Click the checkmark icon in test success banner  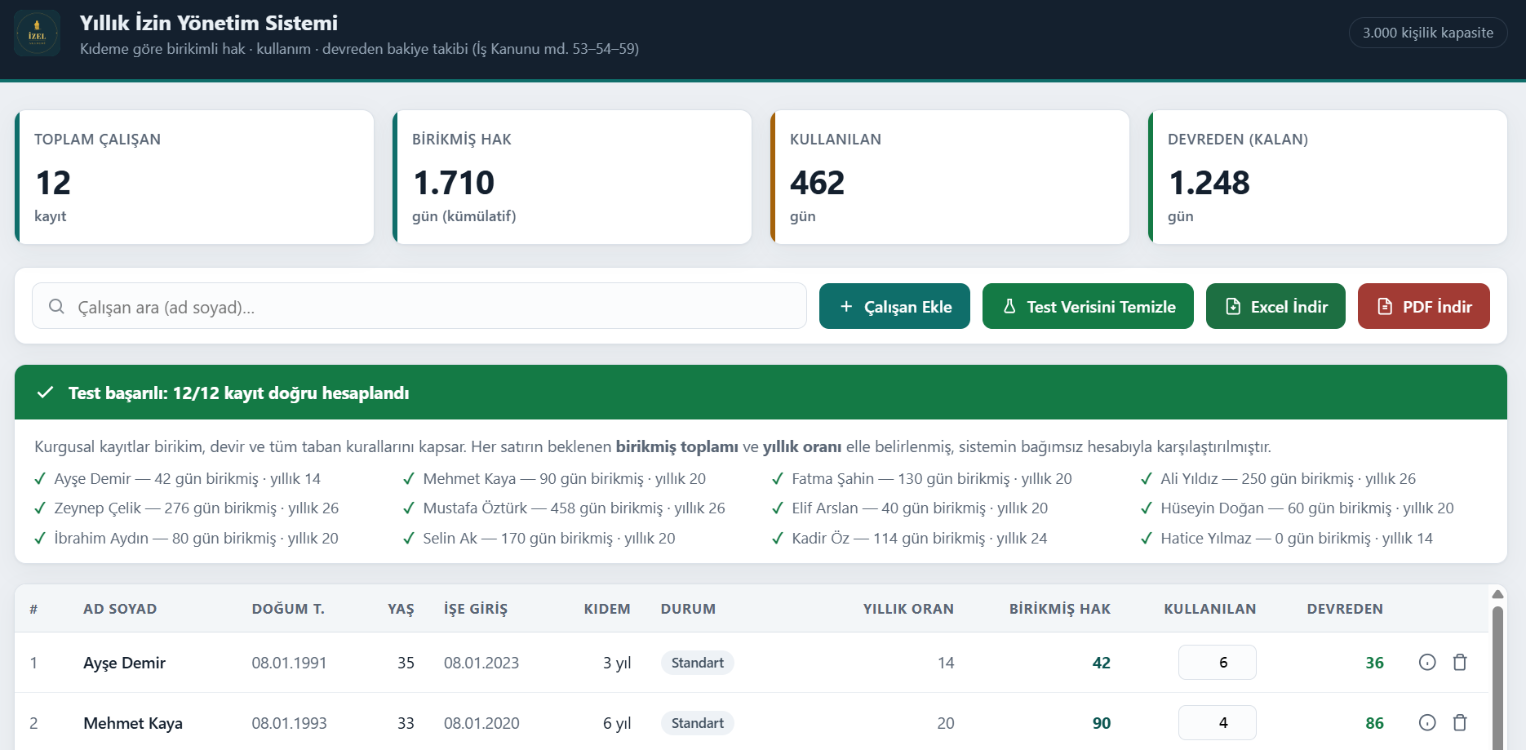(44, 393)
